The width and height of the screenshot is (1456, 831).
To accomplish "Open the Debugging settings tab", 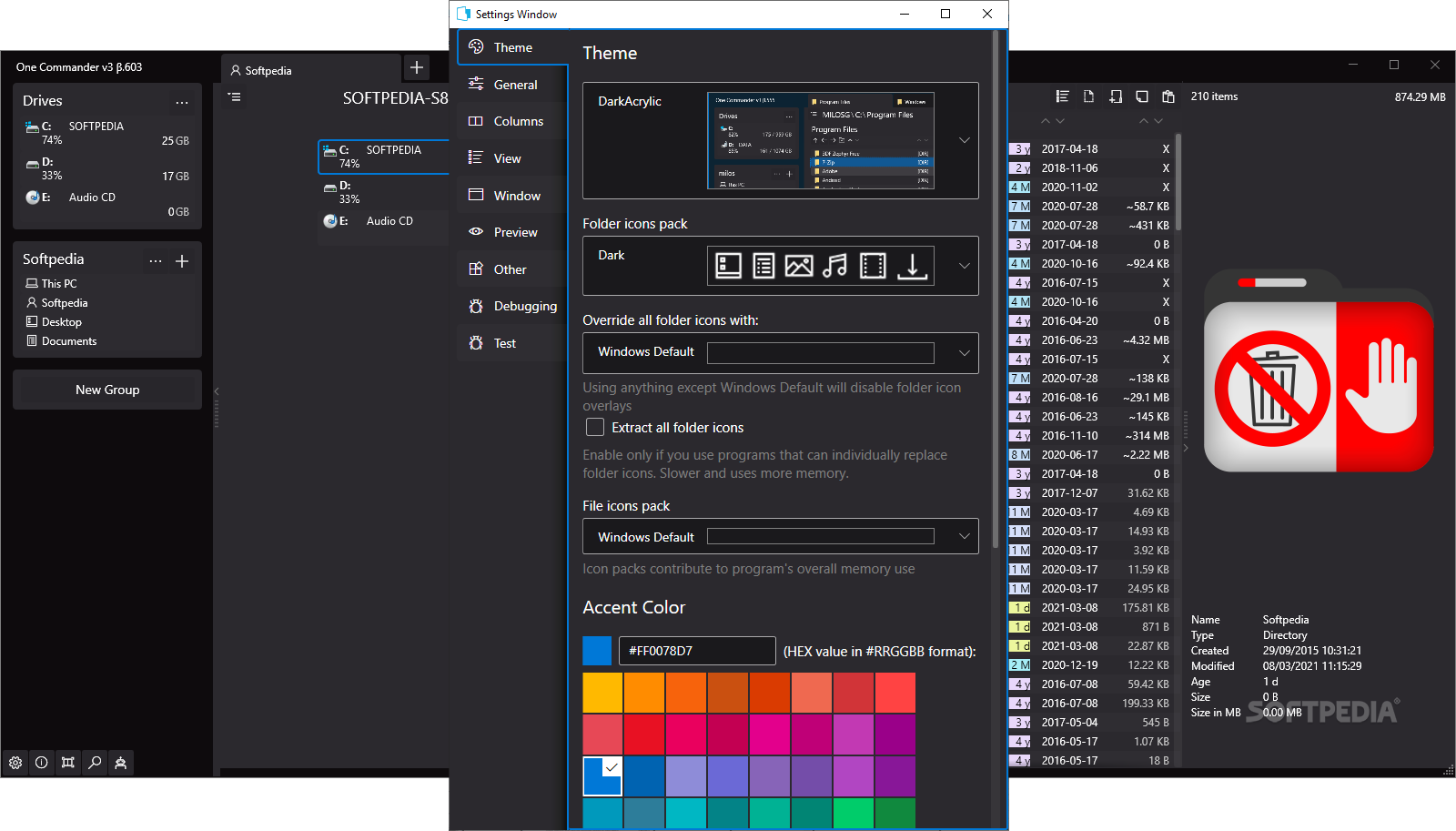I will pyautogui.click(x=512, y=306).
